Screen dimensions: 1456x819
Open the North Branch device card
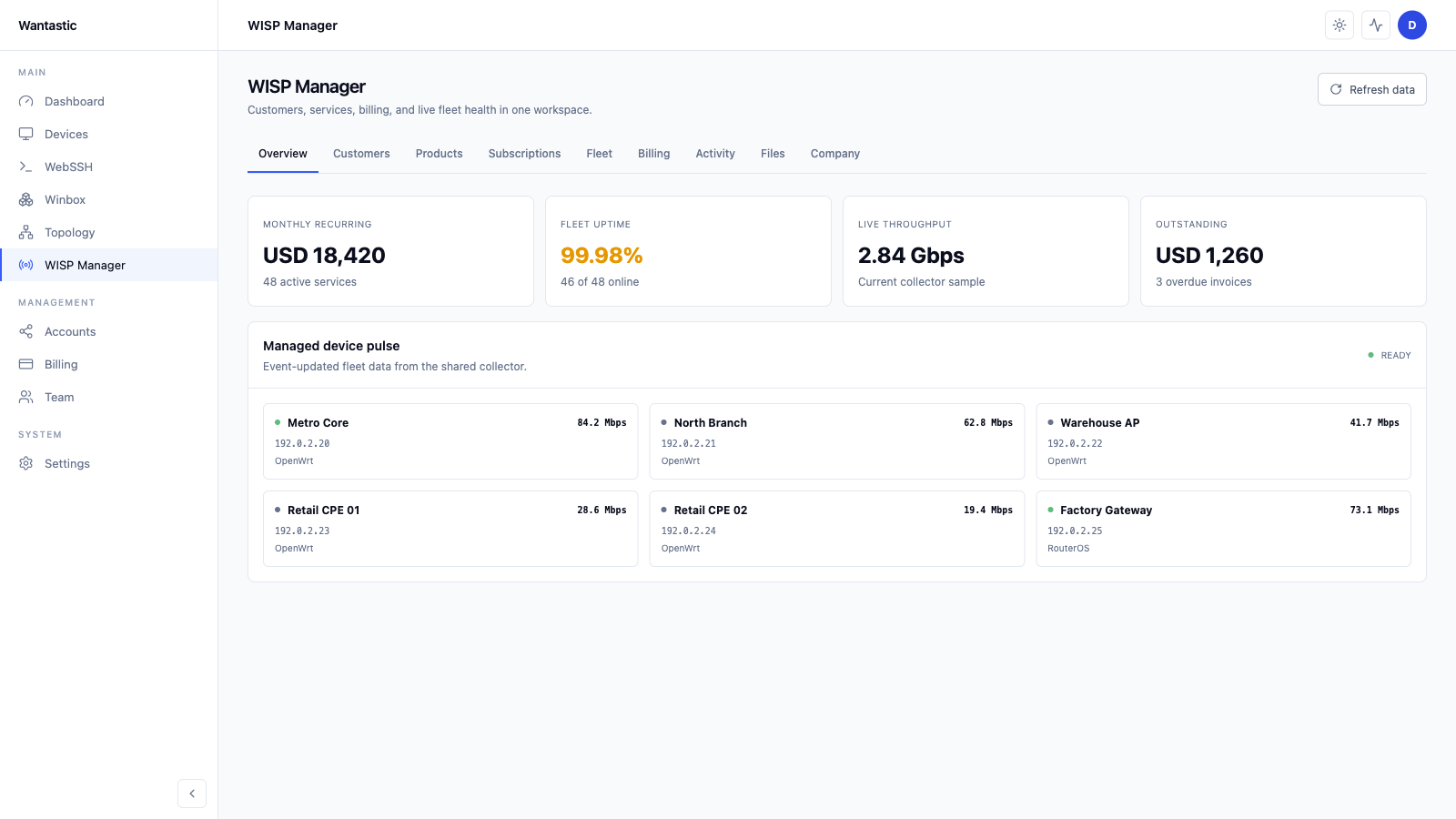tap(837, 441)
